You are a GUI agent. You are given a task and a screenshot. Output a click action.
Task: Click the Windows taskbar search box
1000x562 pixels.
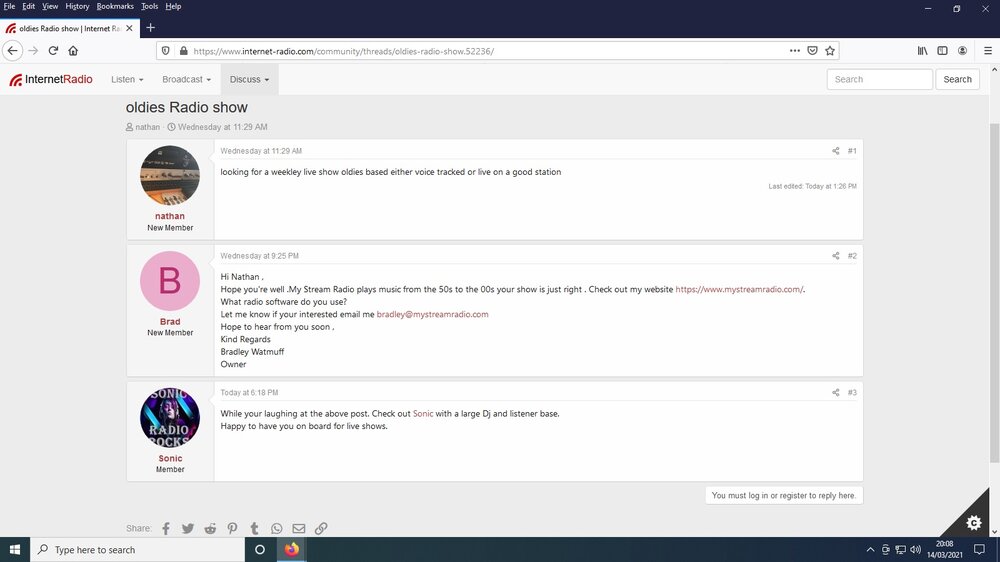[x=137, y=549]
